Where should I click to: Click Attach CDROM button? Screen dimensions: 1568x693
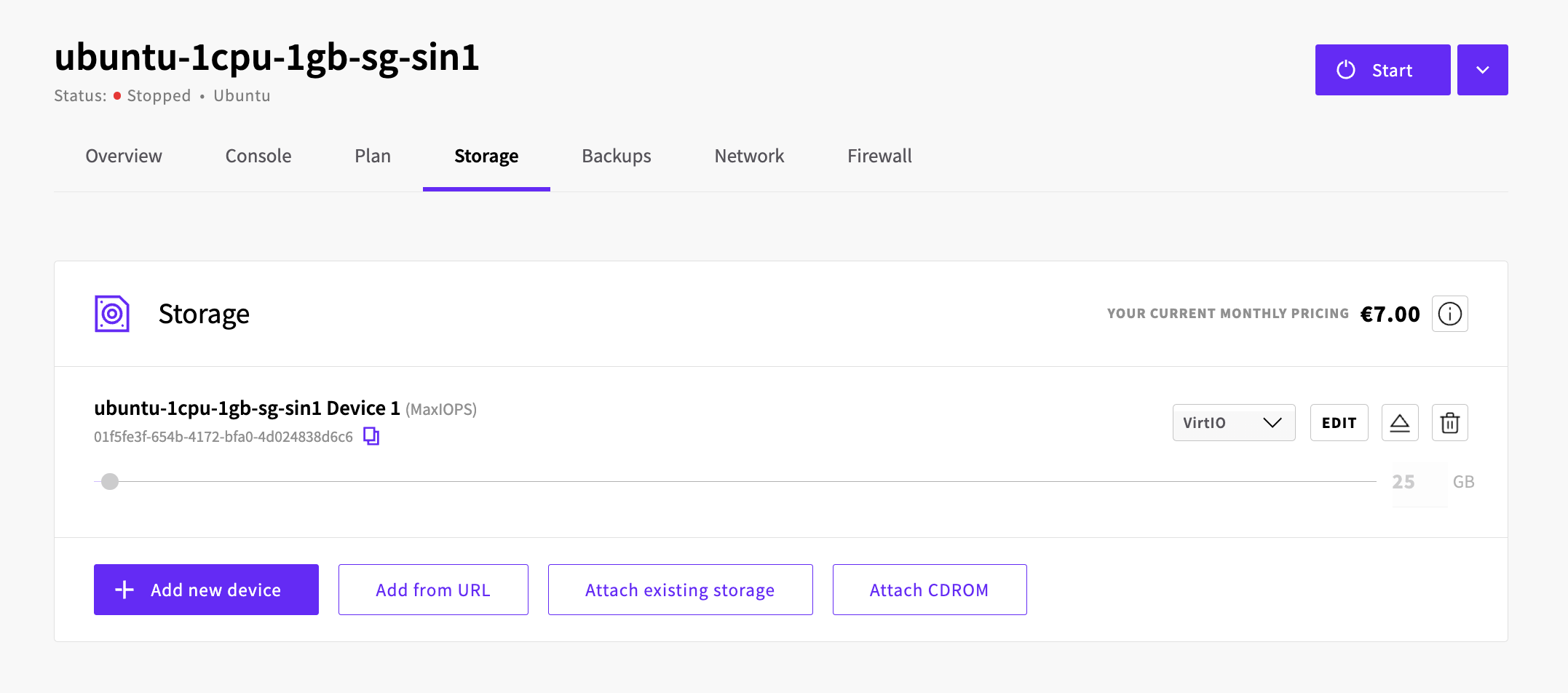point(930,590)
